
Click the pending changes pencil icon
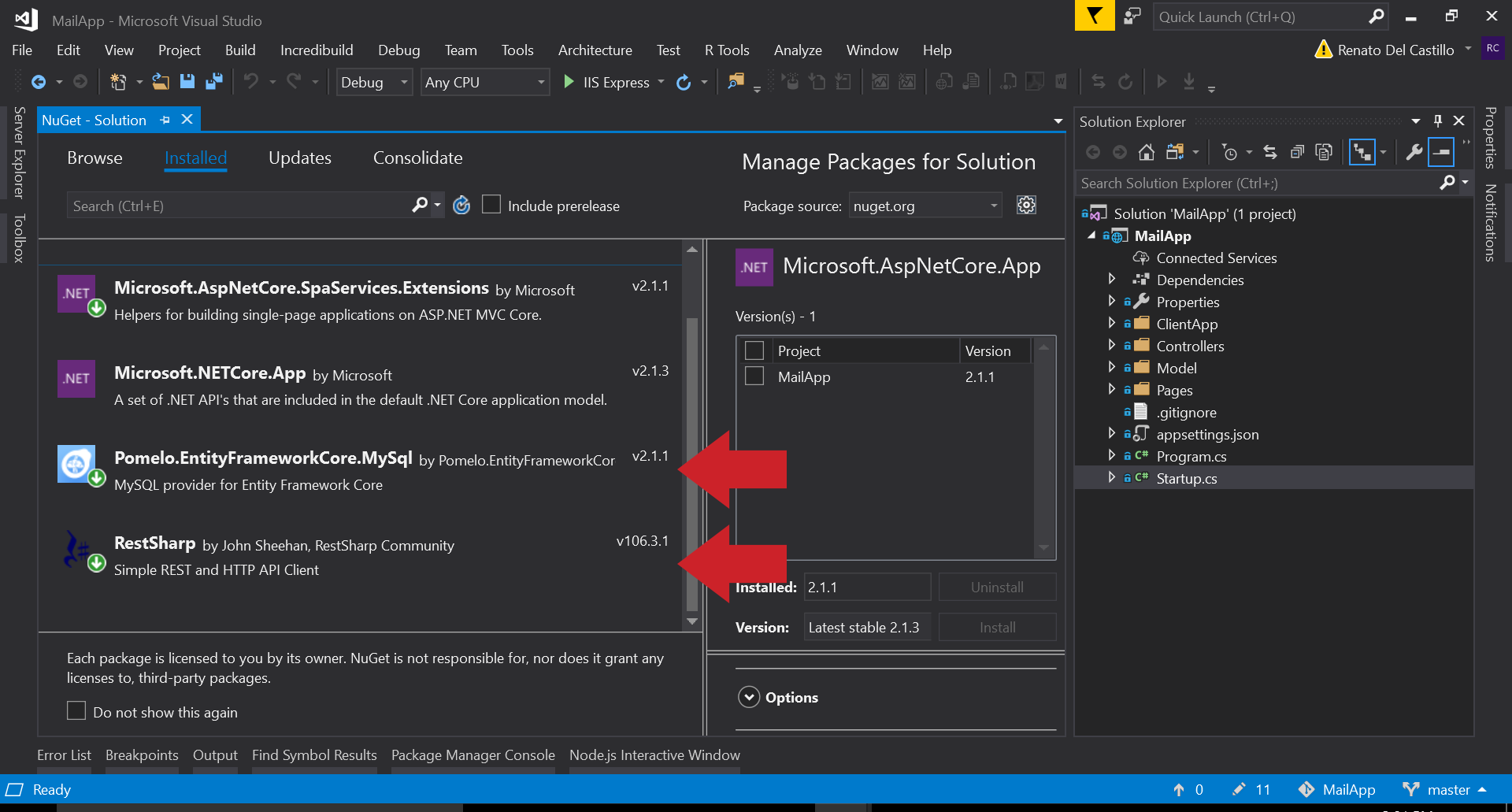pos(1239,789)
